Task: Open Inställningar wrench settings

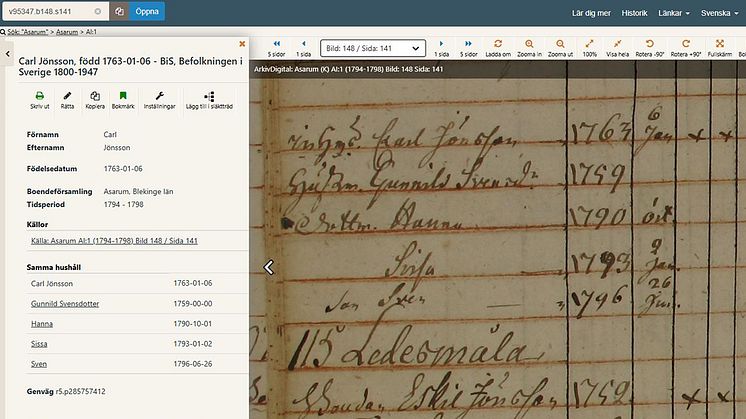Action: [159, 96]
